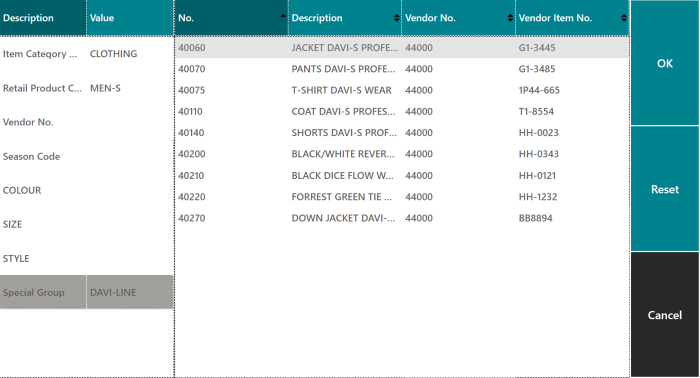Sort items by the No. column arrow
700x378 pixels.
pyautogui.click(x=283, y=16)
